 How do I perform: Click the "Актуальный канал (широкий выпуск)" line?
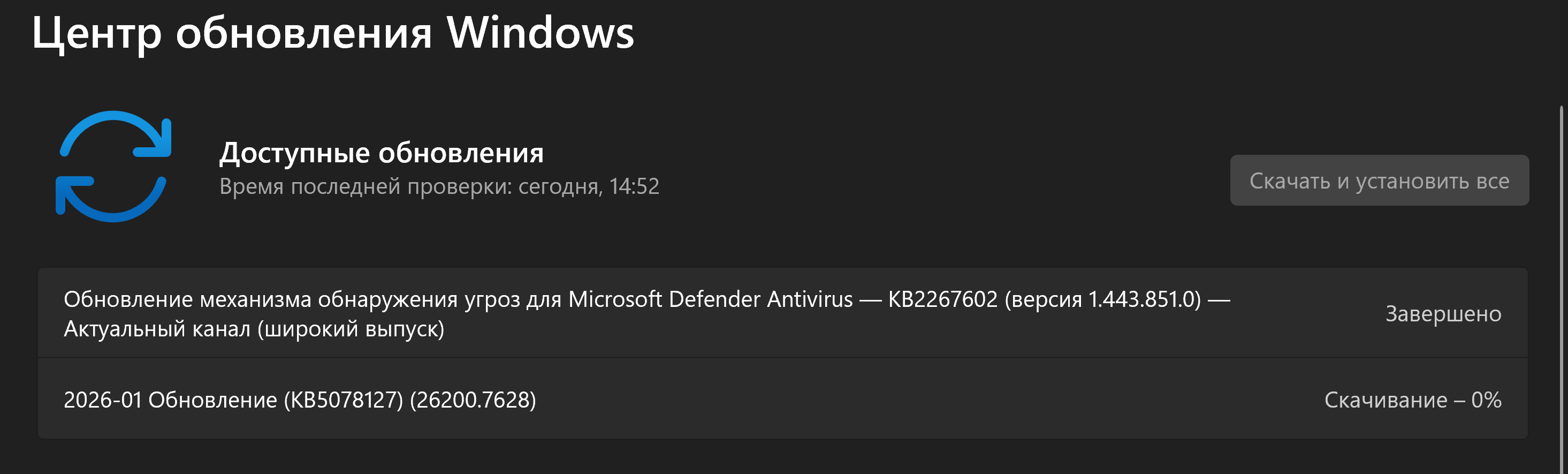pos(254,329)
